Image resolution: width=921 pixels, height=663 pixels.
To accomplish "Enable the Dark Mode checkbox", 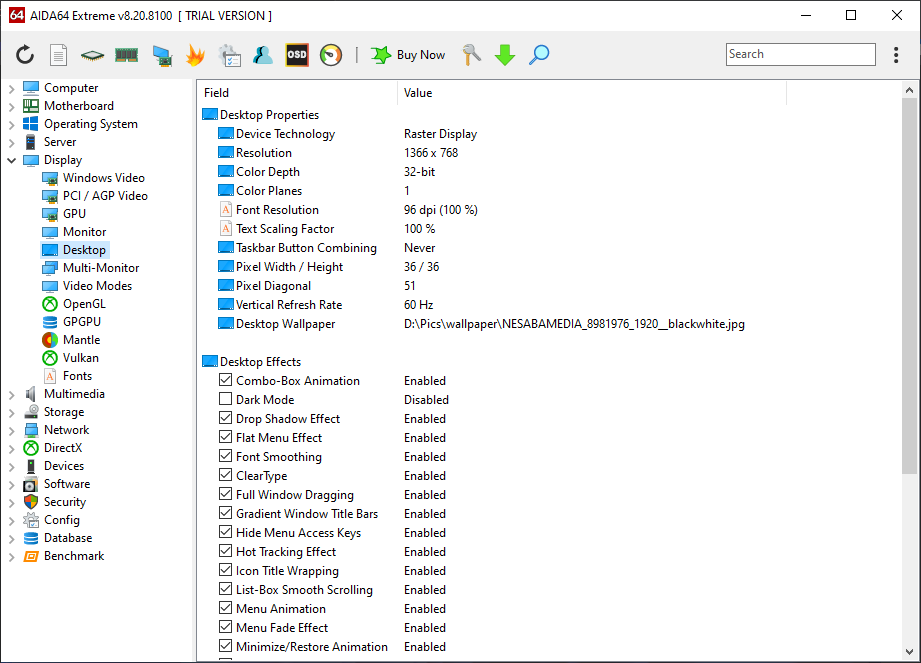I will [x=225, y=400].
